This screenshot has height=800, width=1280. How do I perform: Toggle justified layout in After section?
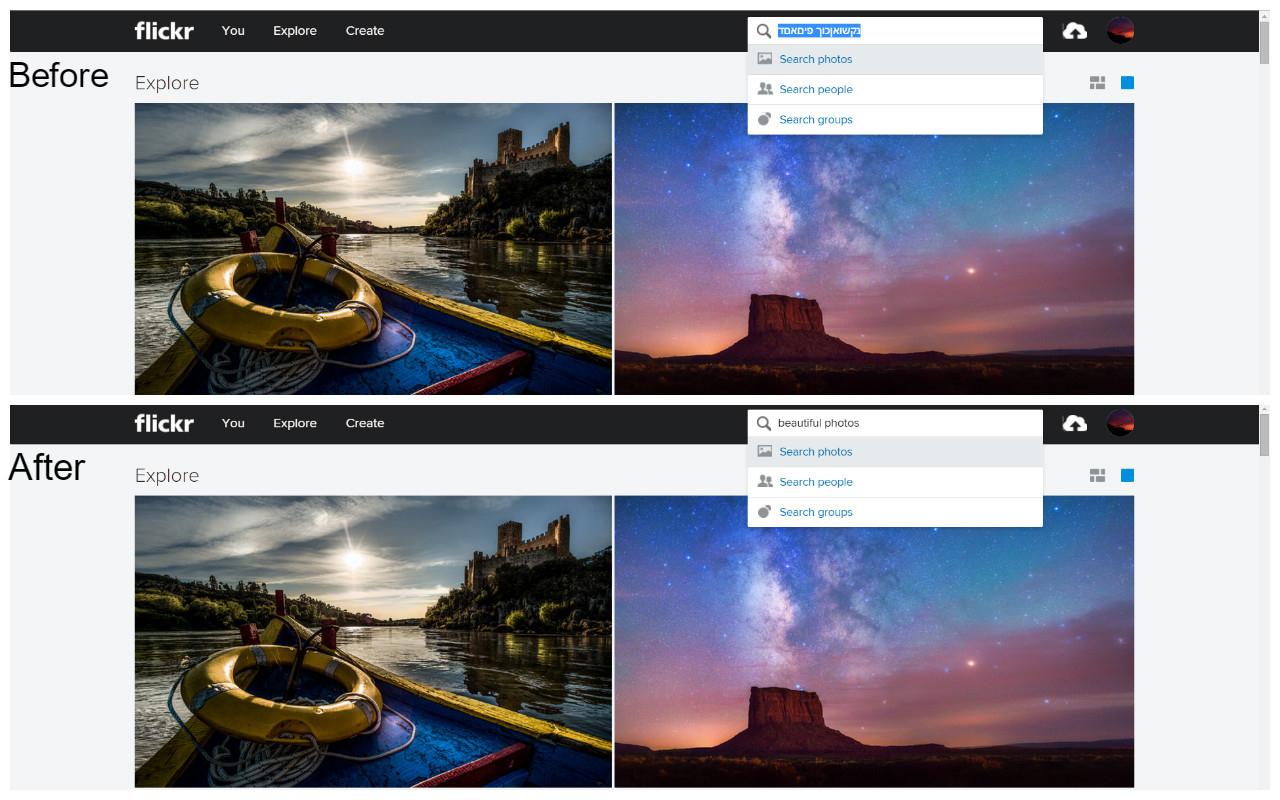[x=1097, y=476]
